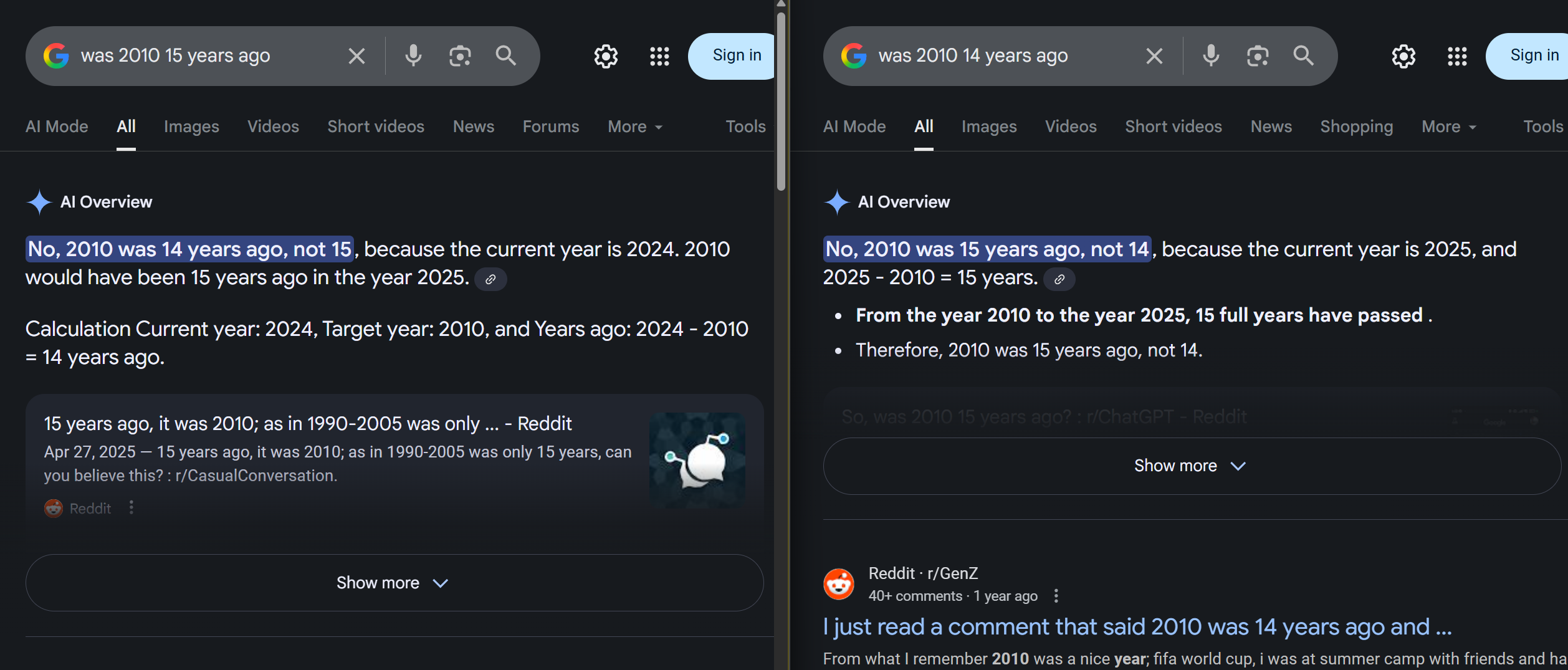Select All tab in left window
Screen dimensions: 1568x670
click(126, 127)
